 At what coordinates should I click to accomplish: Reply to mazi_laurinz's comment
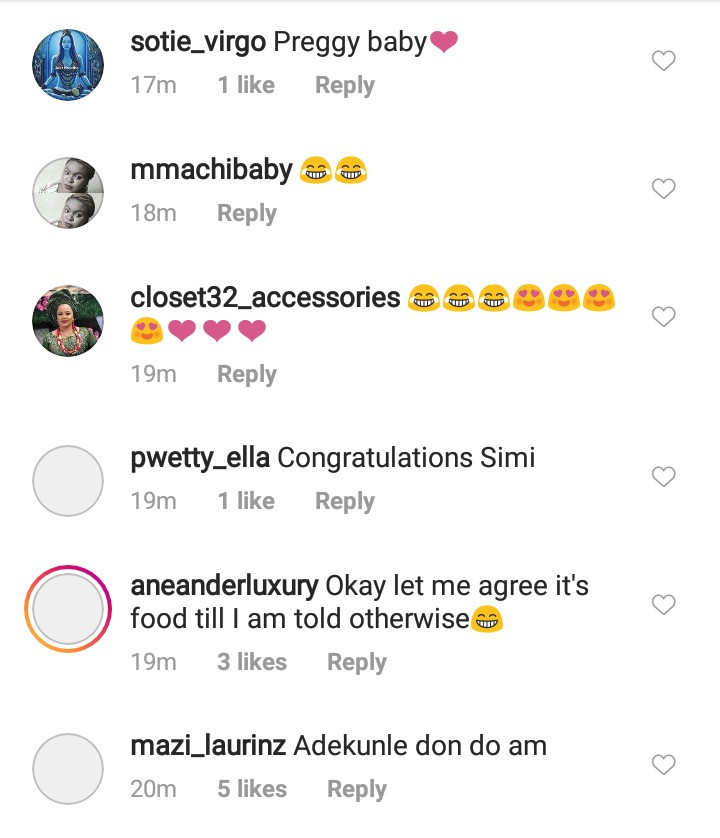(357, 790)
